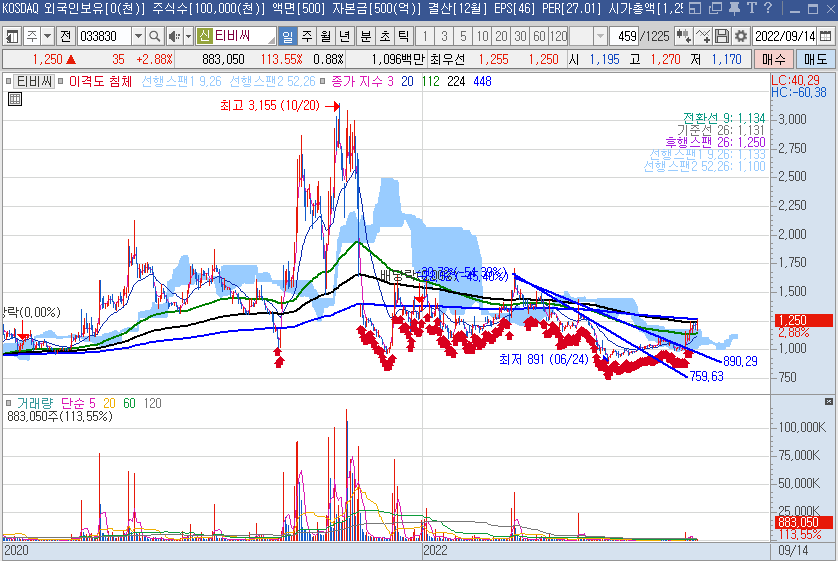Viewport: 838px width, 561px height.
Task: Focus the stock code field 033830
Action: point(104,36)
